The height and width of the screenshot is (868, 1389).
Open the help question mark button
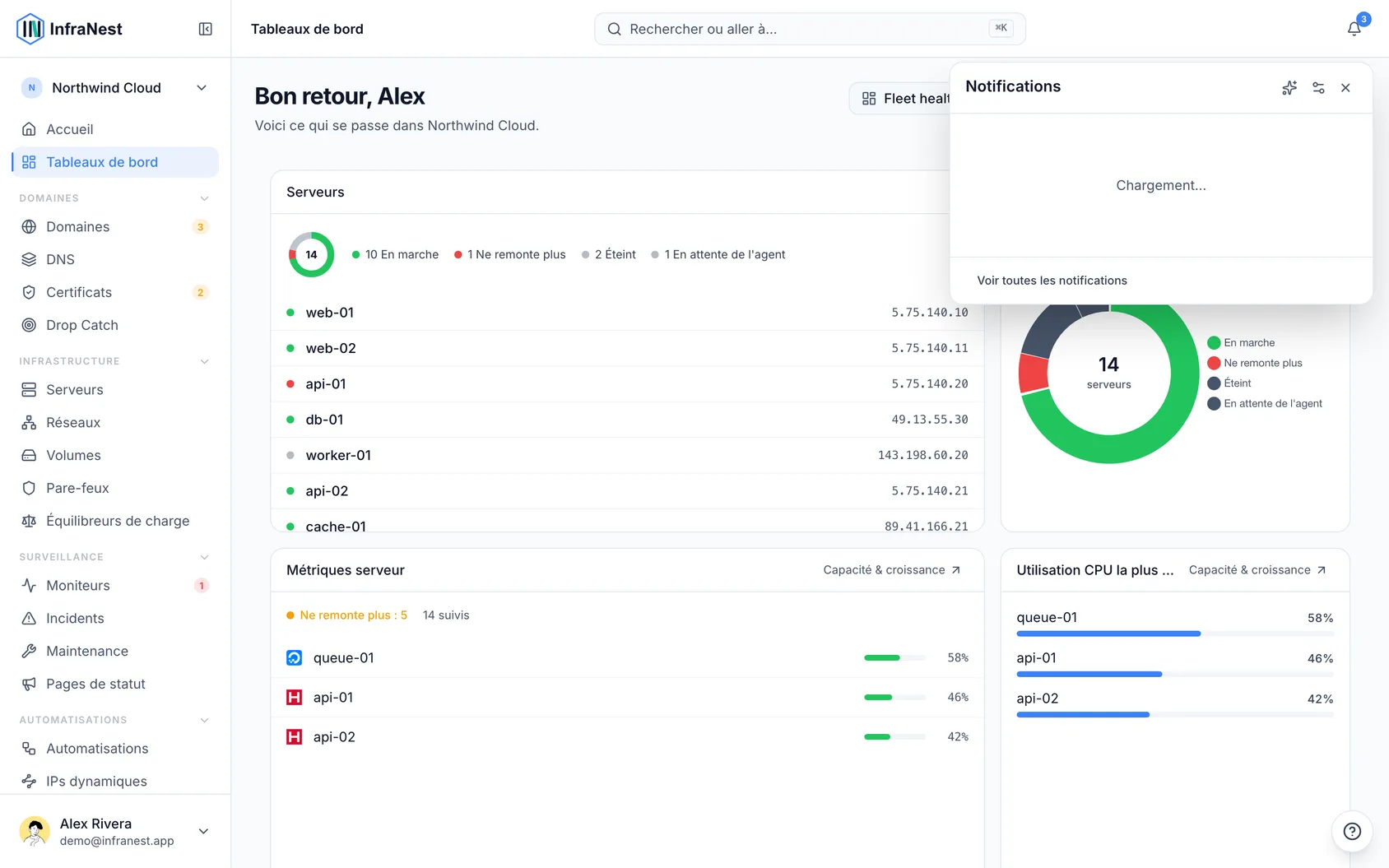pyautogui.click(x=1352, y=831)
